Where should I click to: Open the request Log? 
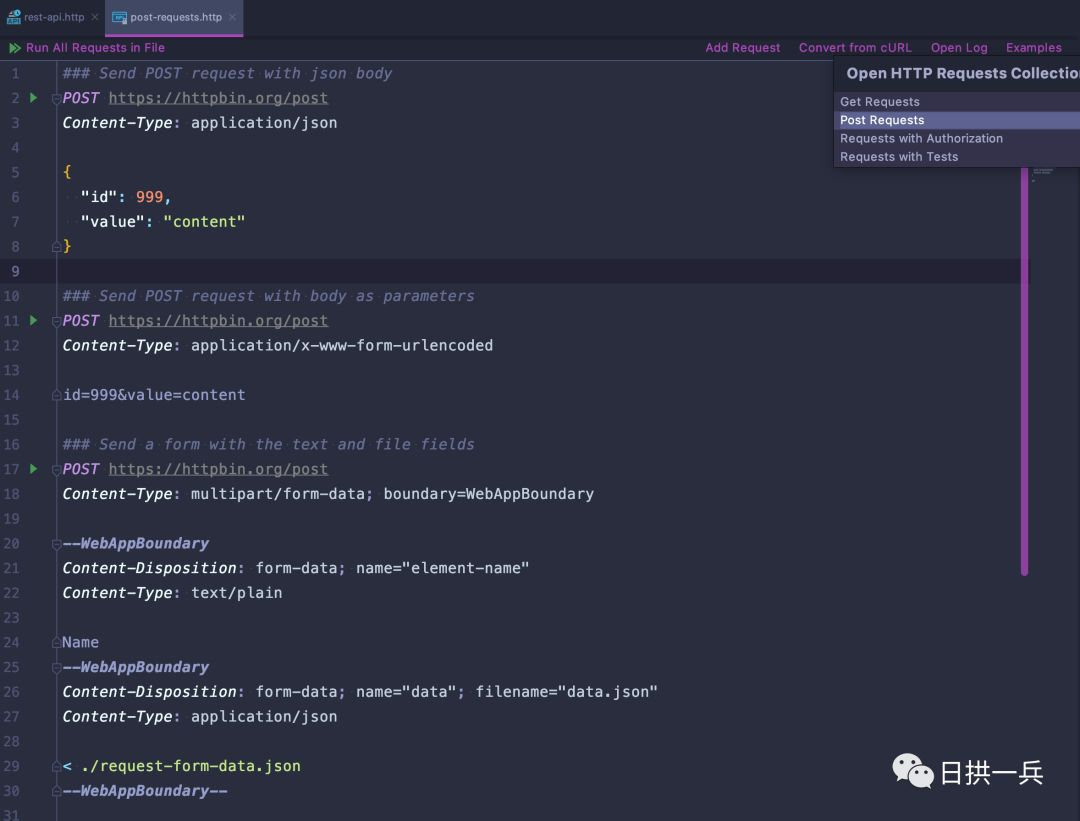[959, 48]
